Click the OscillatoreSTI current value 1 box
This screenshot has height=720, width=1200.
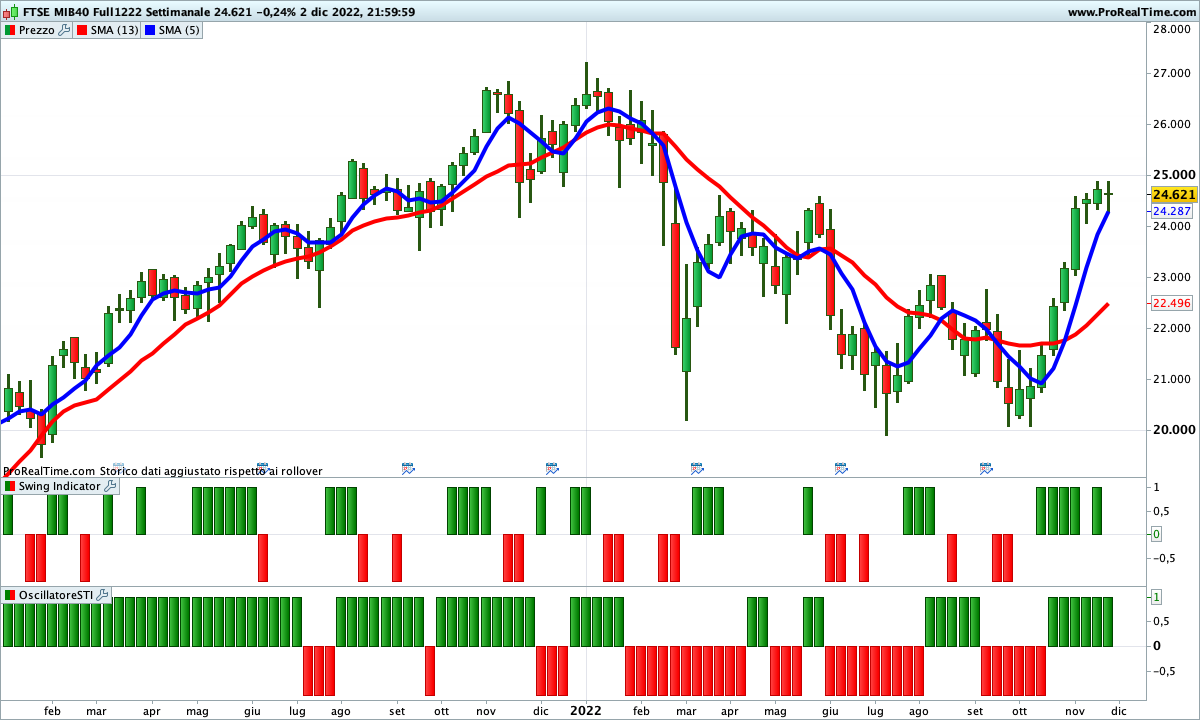[1157, 597]
